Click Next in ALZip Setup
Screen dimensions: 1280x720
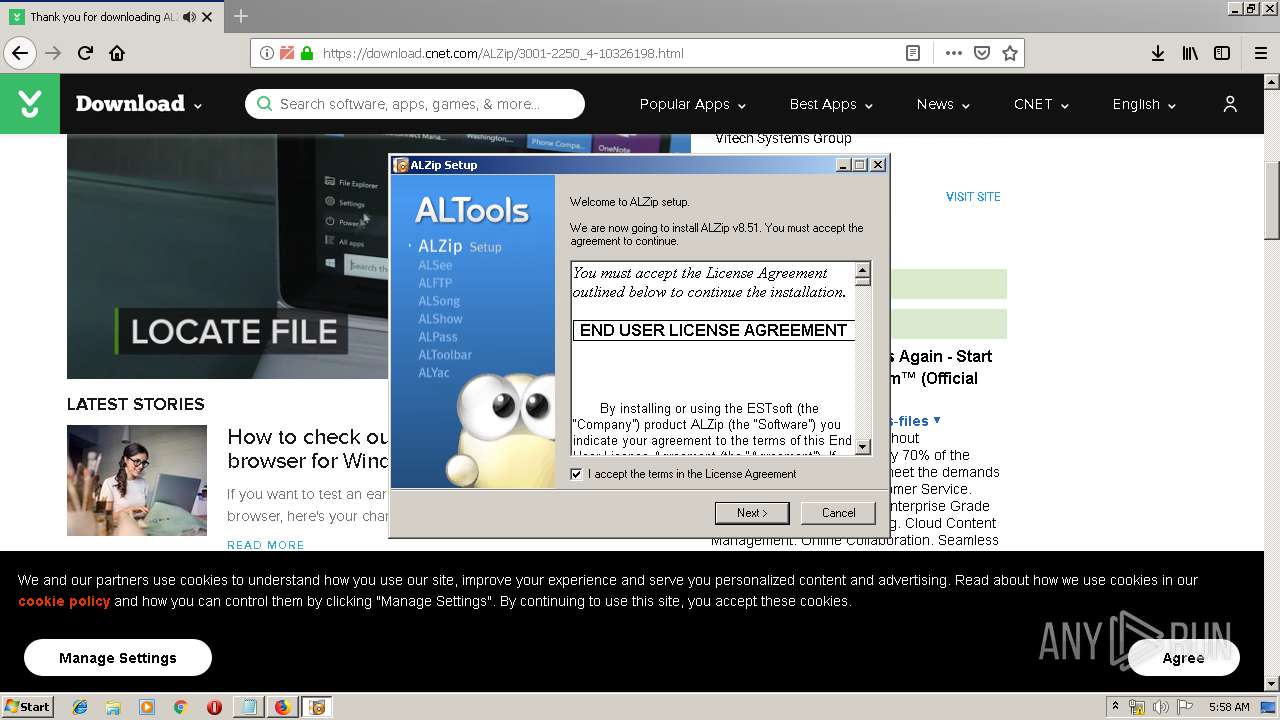coord(752,513)
